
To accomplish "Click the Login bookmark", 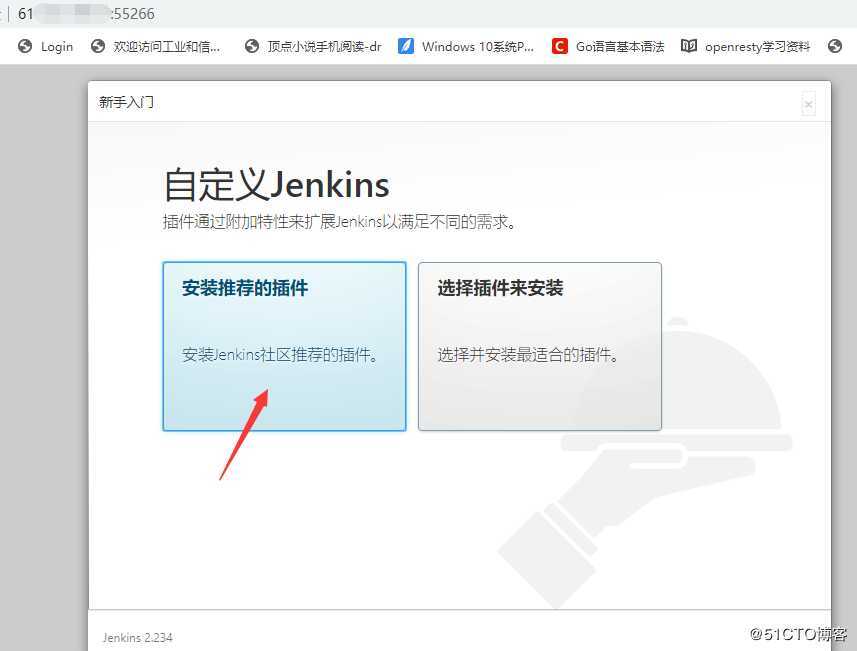I will (x=45, y=46).
